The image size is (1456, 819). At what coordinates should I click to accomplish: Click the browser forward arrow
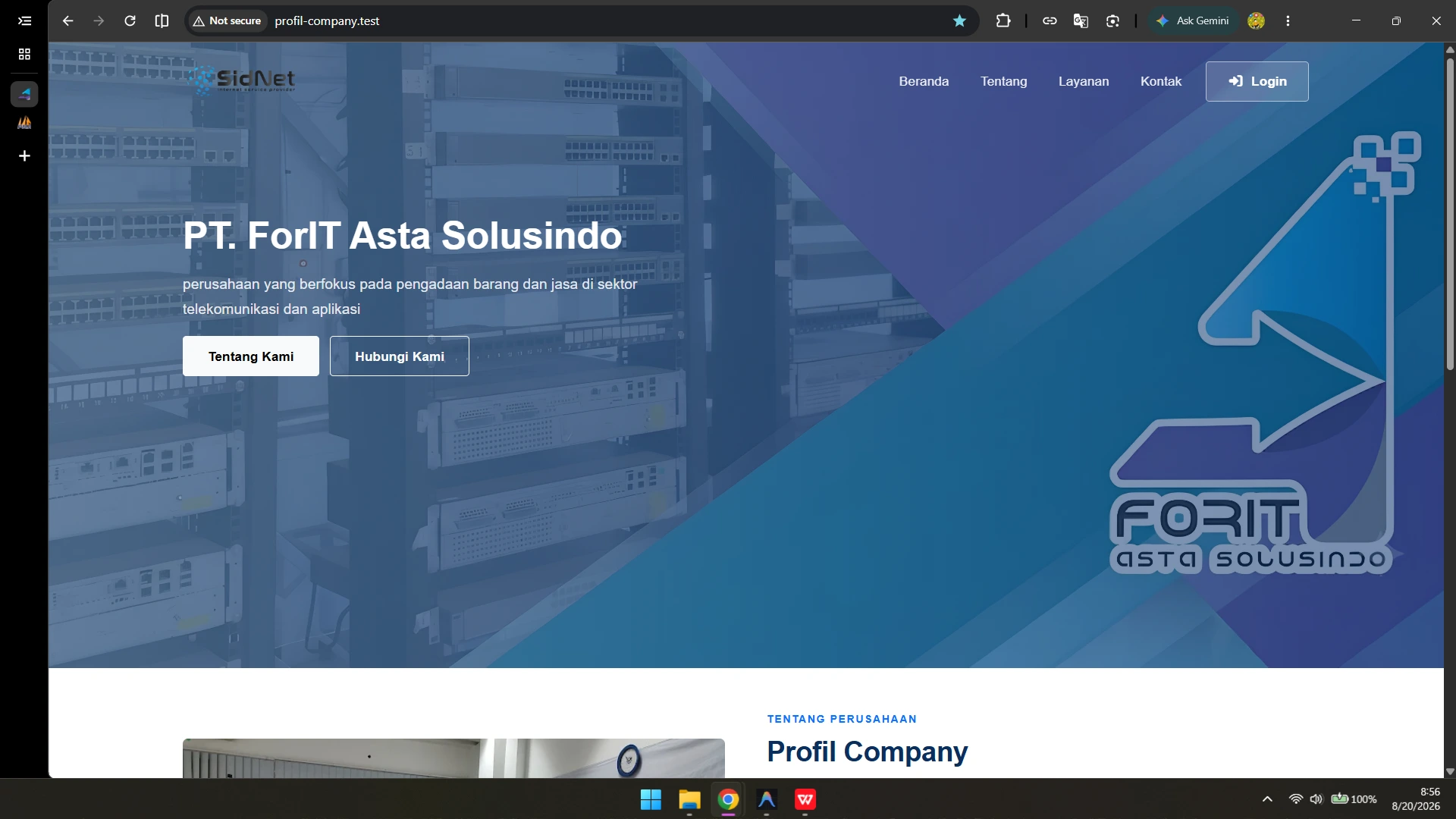pyautogui.click(x=99, y=21)
